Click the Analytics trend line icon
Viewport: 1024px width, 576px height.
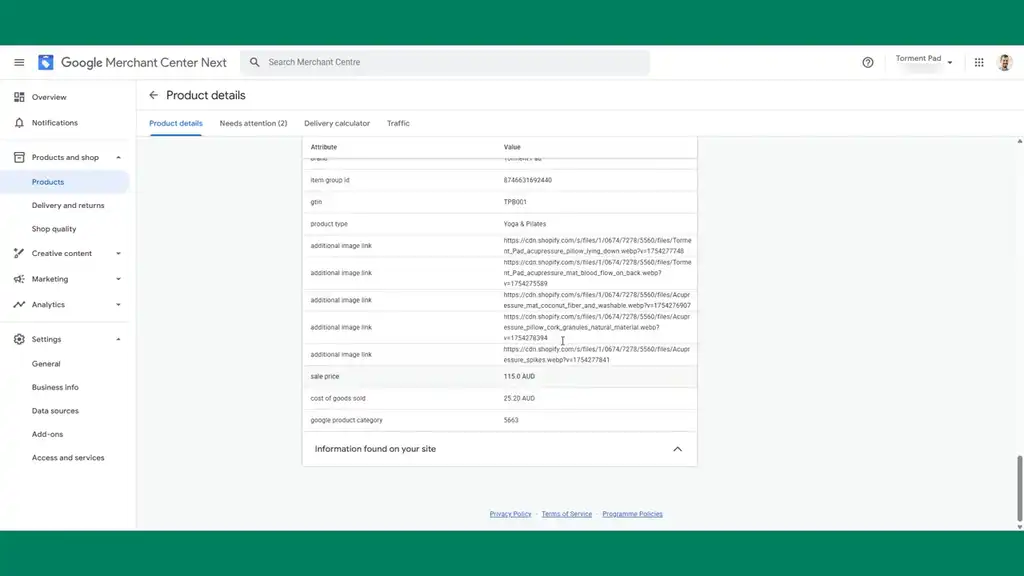click(x=19, y=304)
